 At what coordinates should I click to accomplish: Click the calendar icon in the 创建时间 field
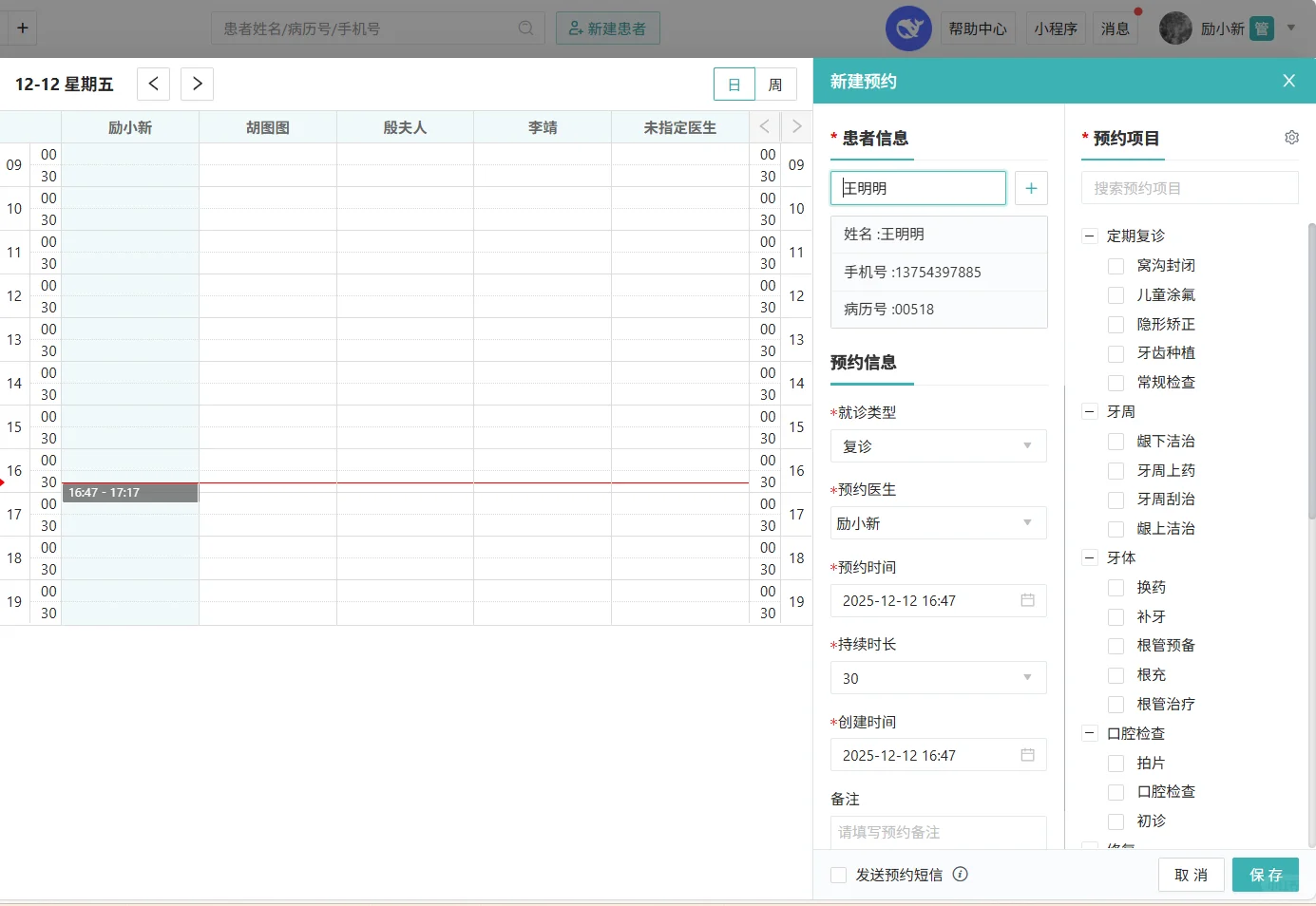pos(1027,755)
